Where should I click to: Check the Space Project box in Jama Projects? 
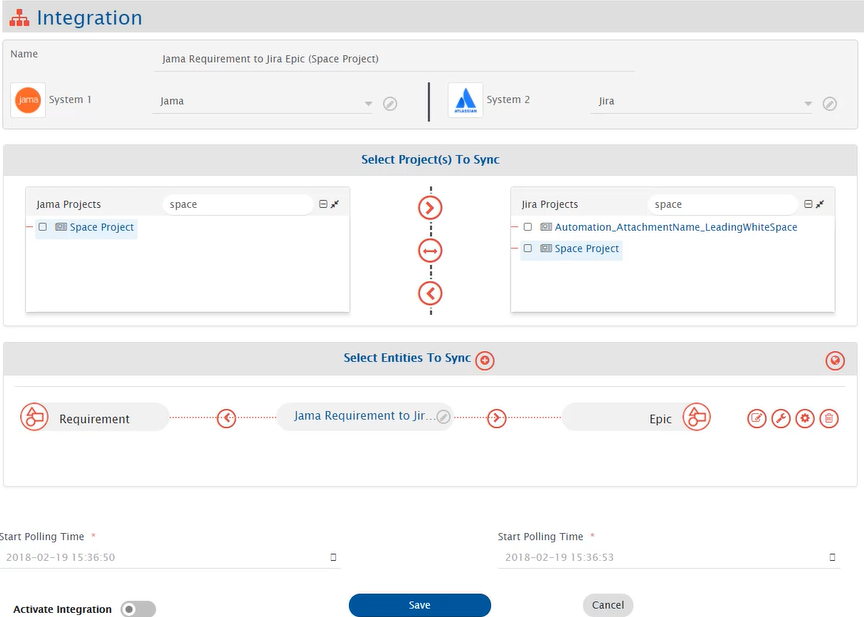point(42,227)
